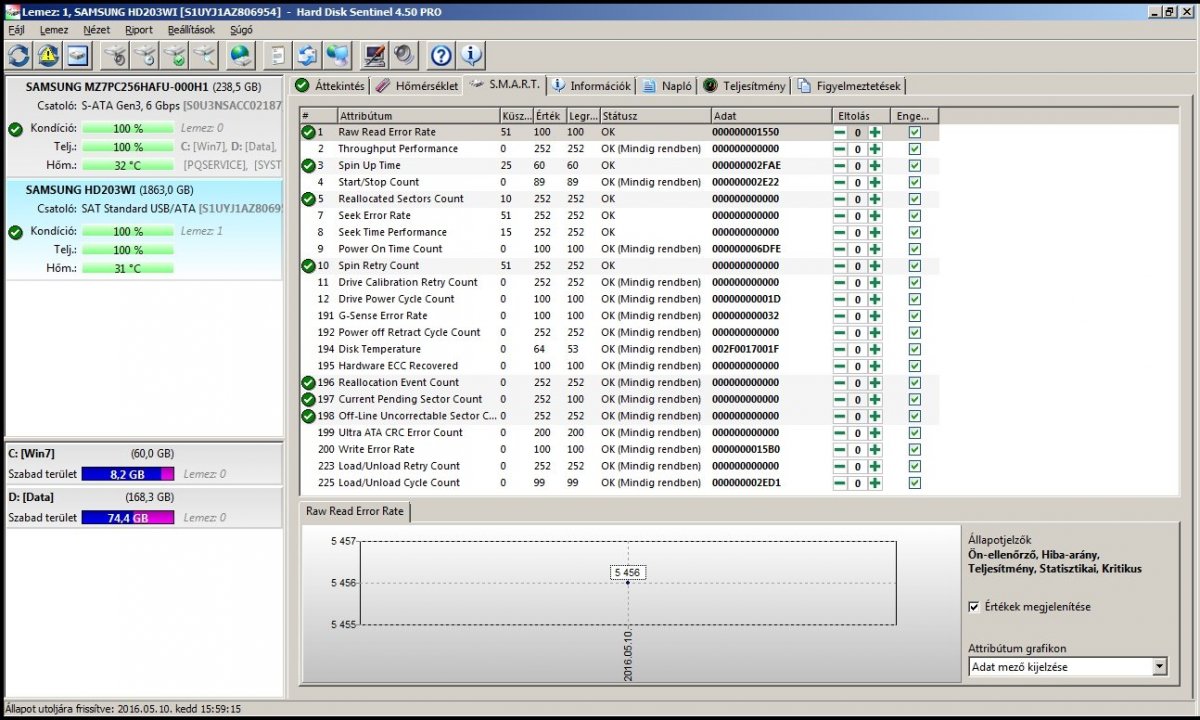Toggle the enable checkbox for Power On Time Count

[915, 249]
